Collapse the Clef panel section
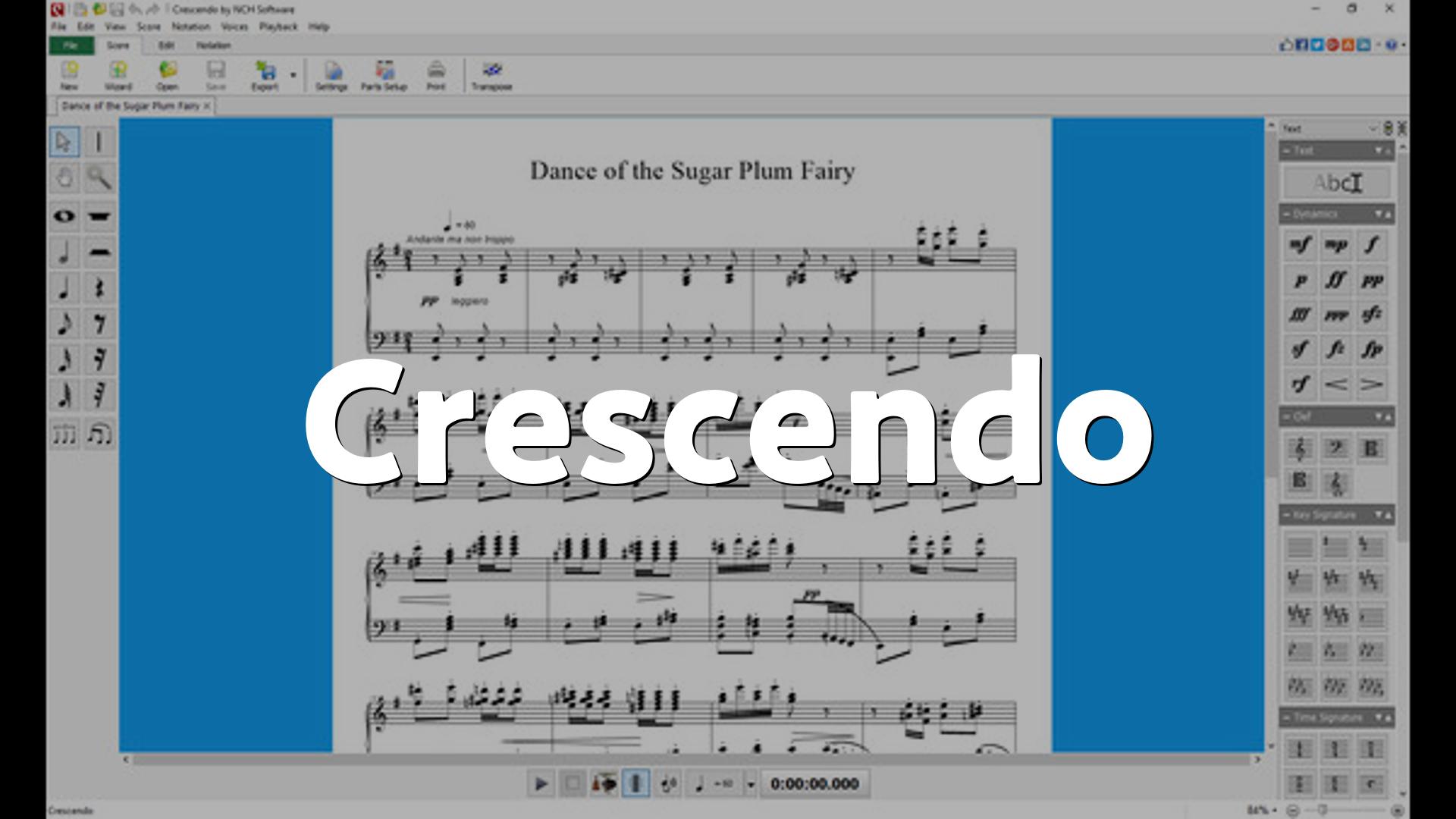1456x819 pixels. [1287, 417]
